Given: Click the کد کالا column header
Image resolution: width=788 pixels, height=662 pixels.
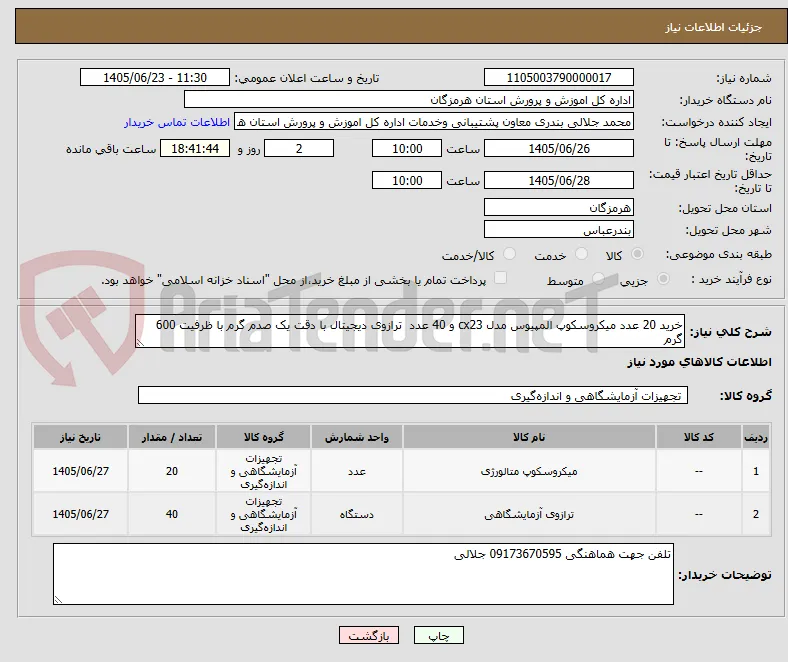Looking at the screenshot, I should 699,437.
